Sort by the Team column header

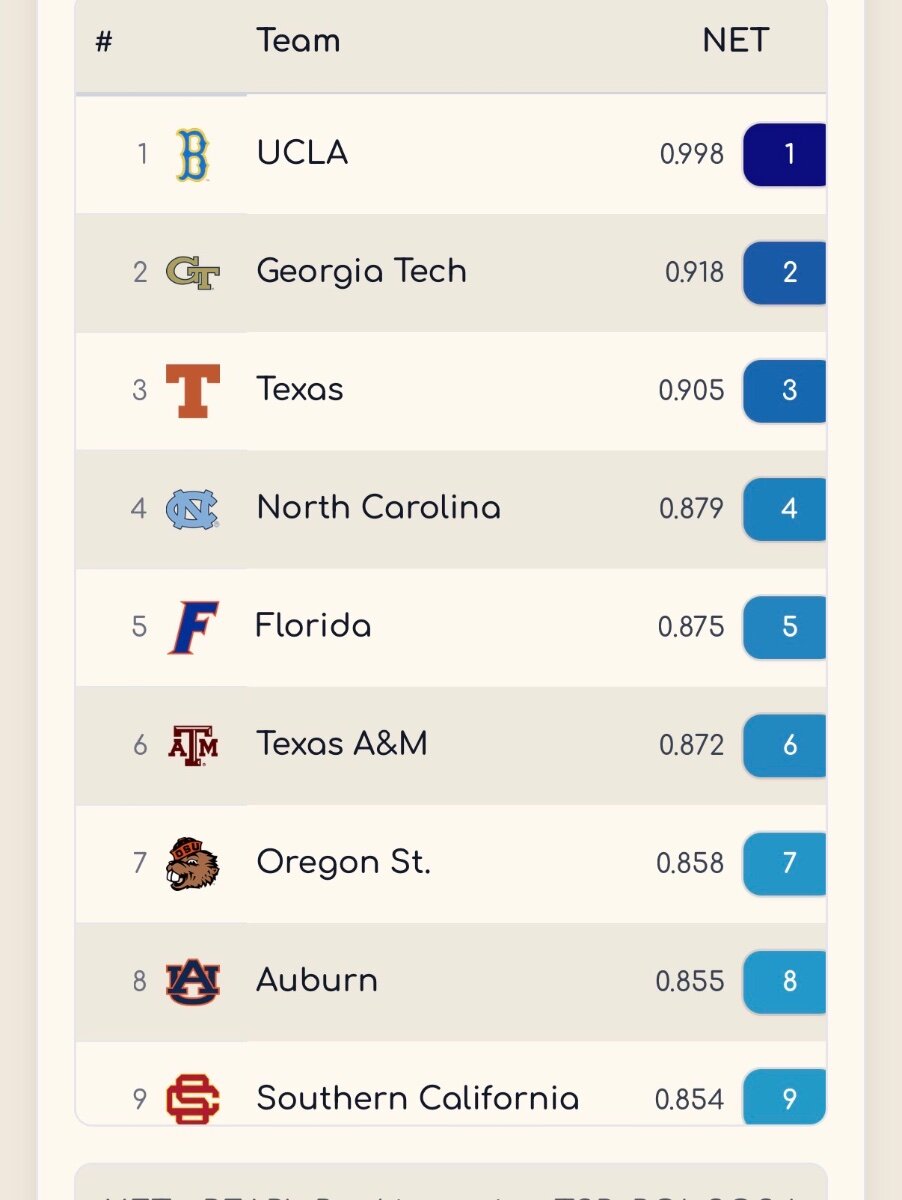[298, 41]
